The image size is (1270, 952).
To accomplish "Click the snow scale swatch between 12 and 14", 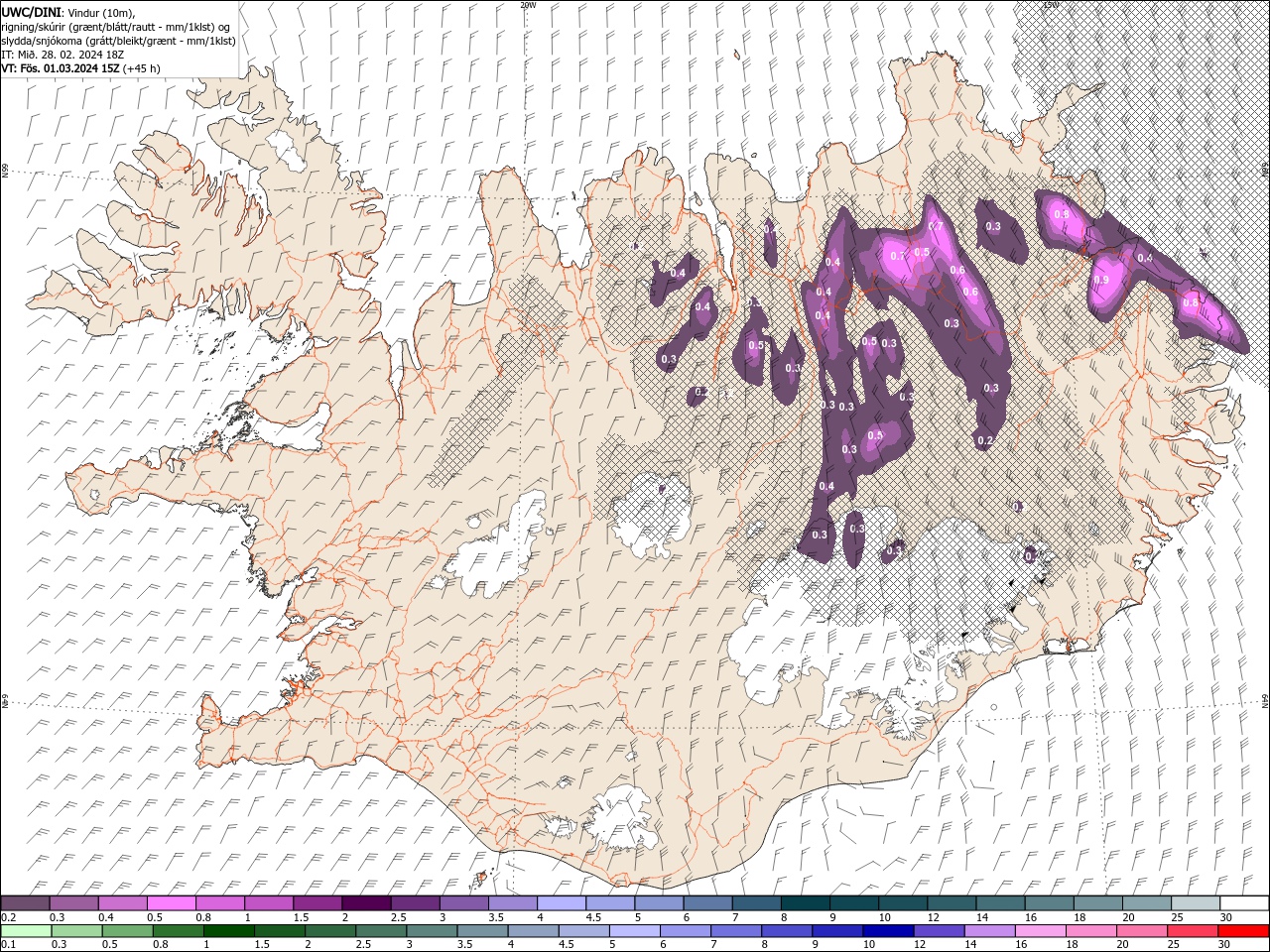I will [x=952, y=902].
